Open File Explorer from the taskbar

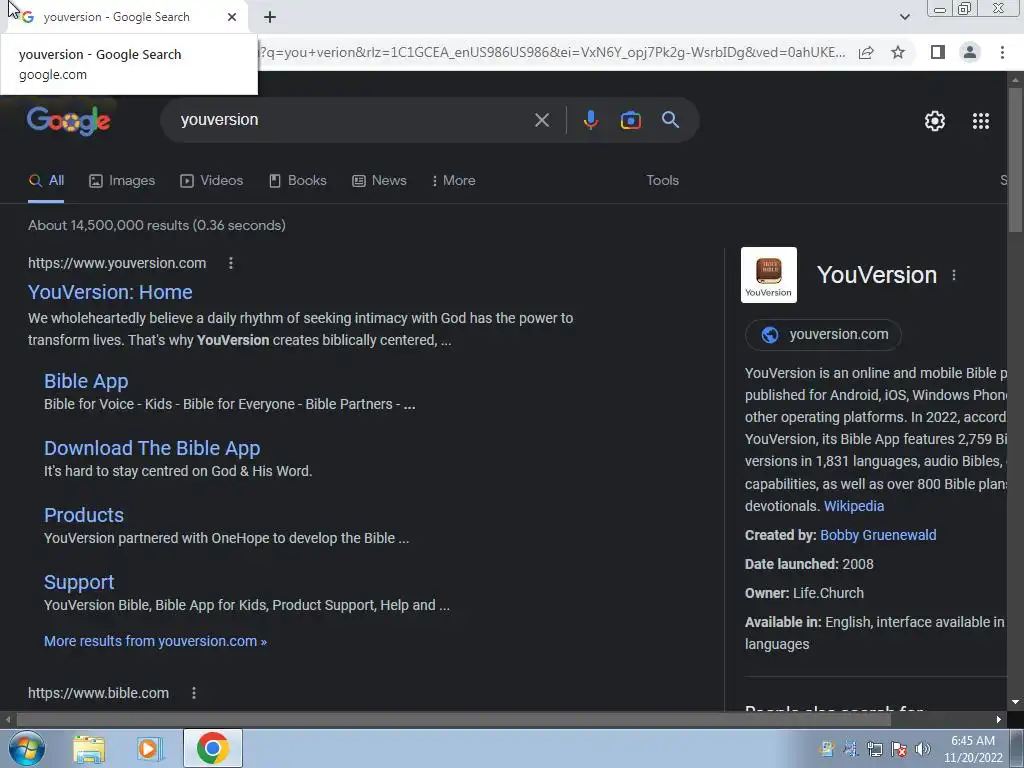[89, 748]
